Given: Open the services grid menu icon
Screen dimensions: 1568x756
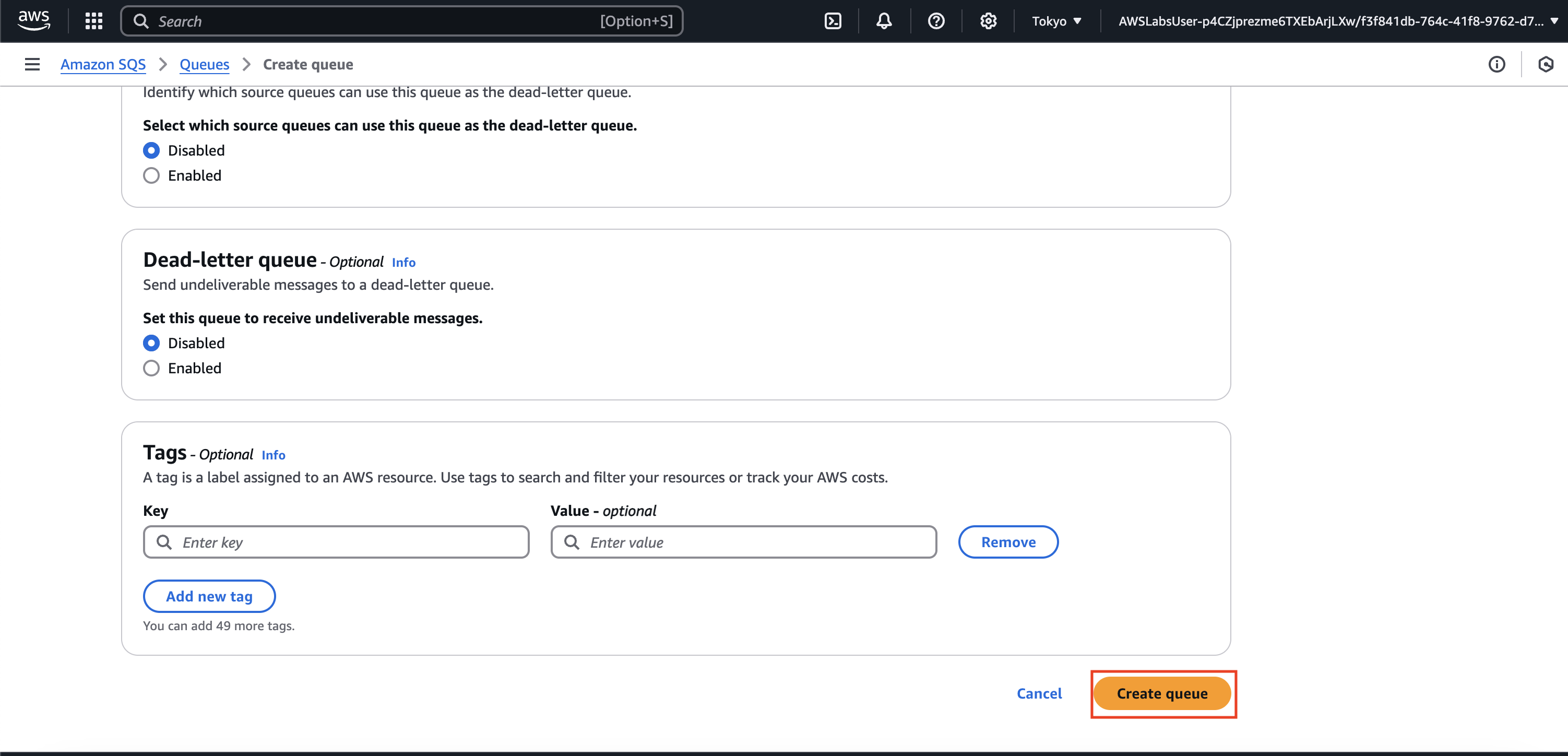Looking at the screenshot, I should 94,21.
